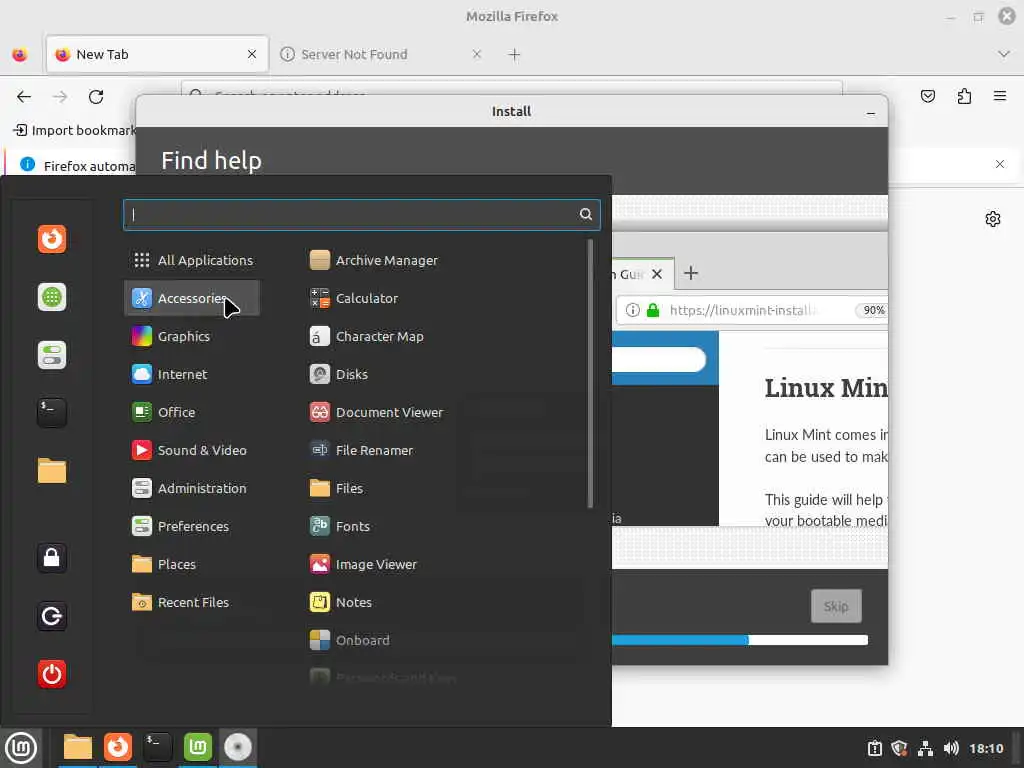Select the Internet category

tap(192, 374)
